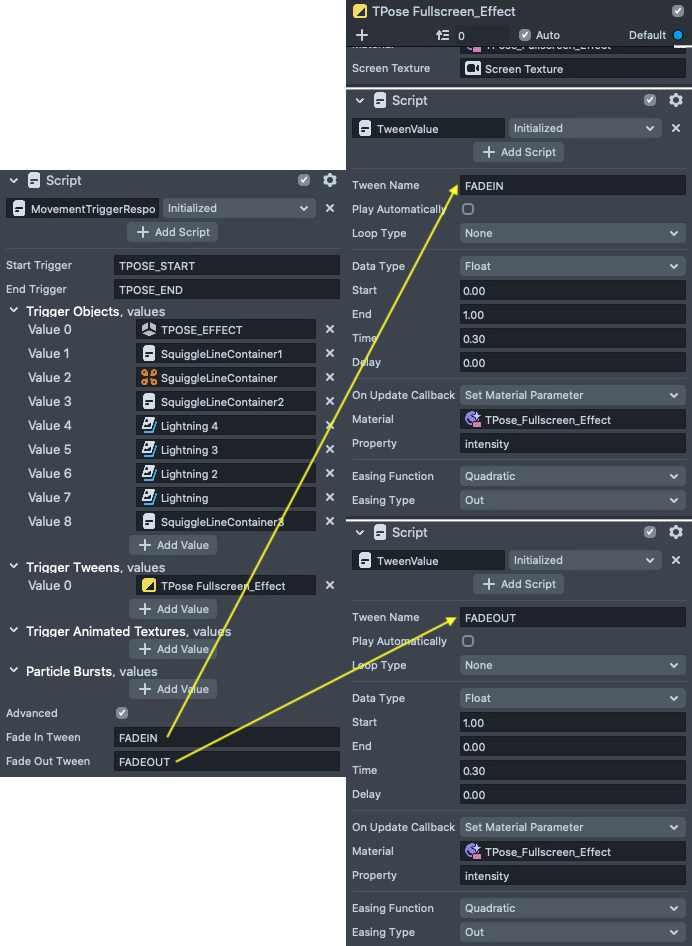Click the Screen Texture camera icon
Viewport: 692px width, 946px height.
473,69
